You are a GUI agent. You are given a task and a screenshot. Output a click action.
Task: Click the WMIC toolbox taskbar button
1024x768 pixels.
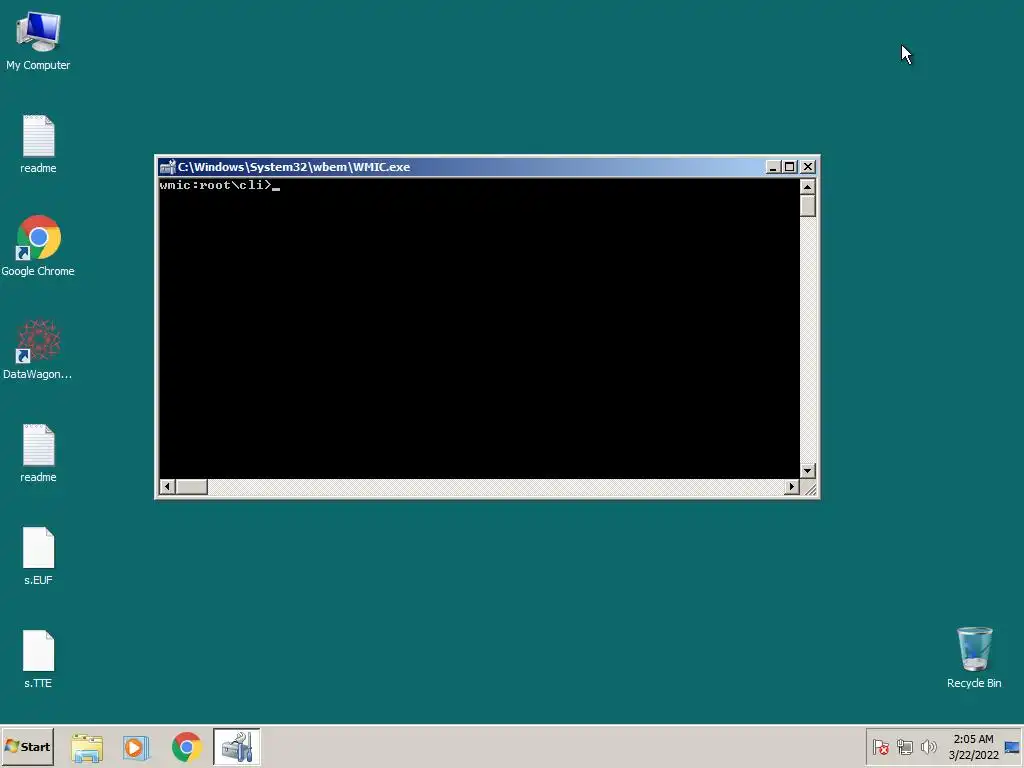coord(236,747)
